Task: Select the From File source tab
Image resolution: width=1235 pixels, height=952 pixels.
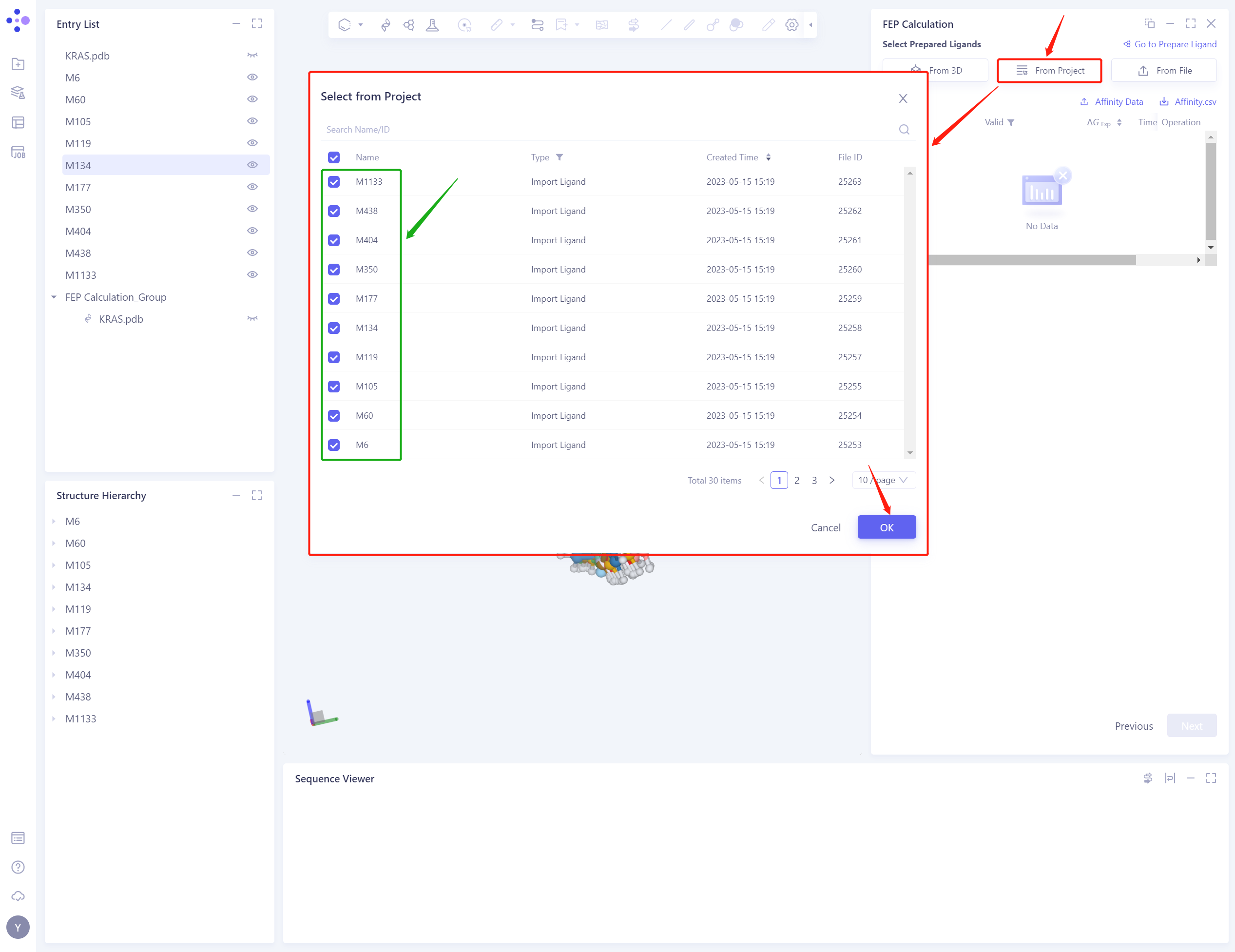Action: 1164,71
